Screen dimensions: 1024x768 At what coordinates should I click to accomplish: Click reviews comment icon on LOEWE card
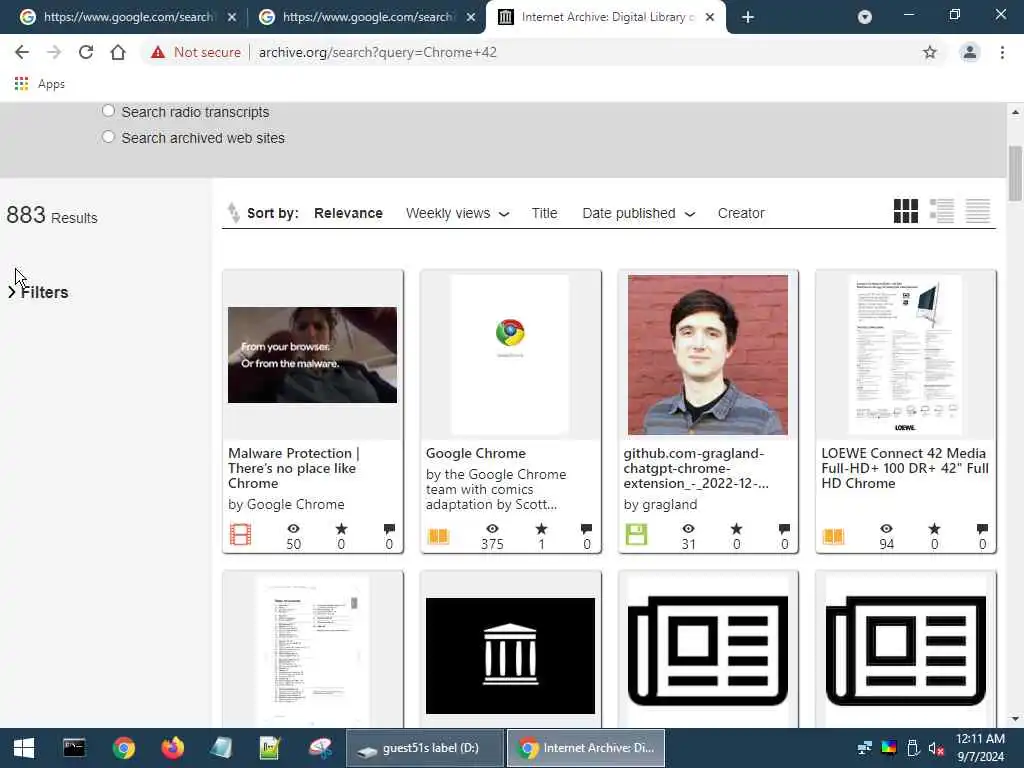tap(982, 528)
